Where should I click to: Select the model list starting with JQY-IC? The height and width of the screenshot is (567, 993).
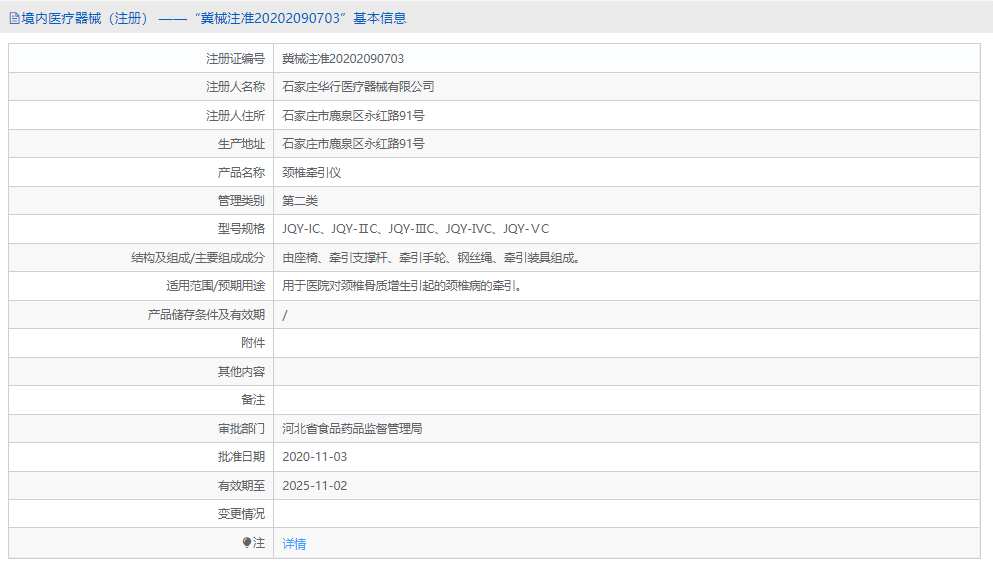(x=415, y=229)
